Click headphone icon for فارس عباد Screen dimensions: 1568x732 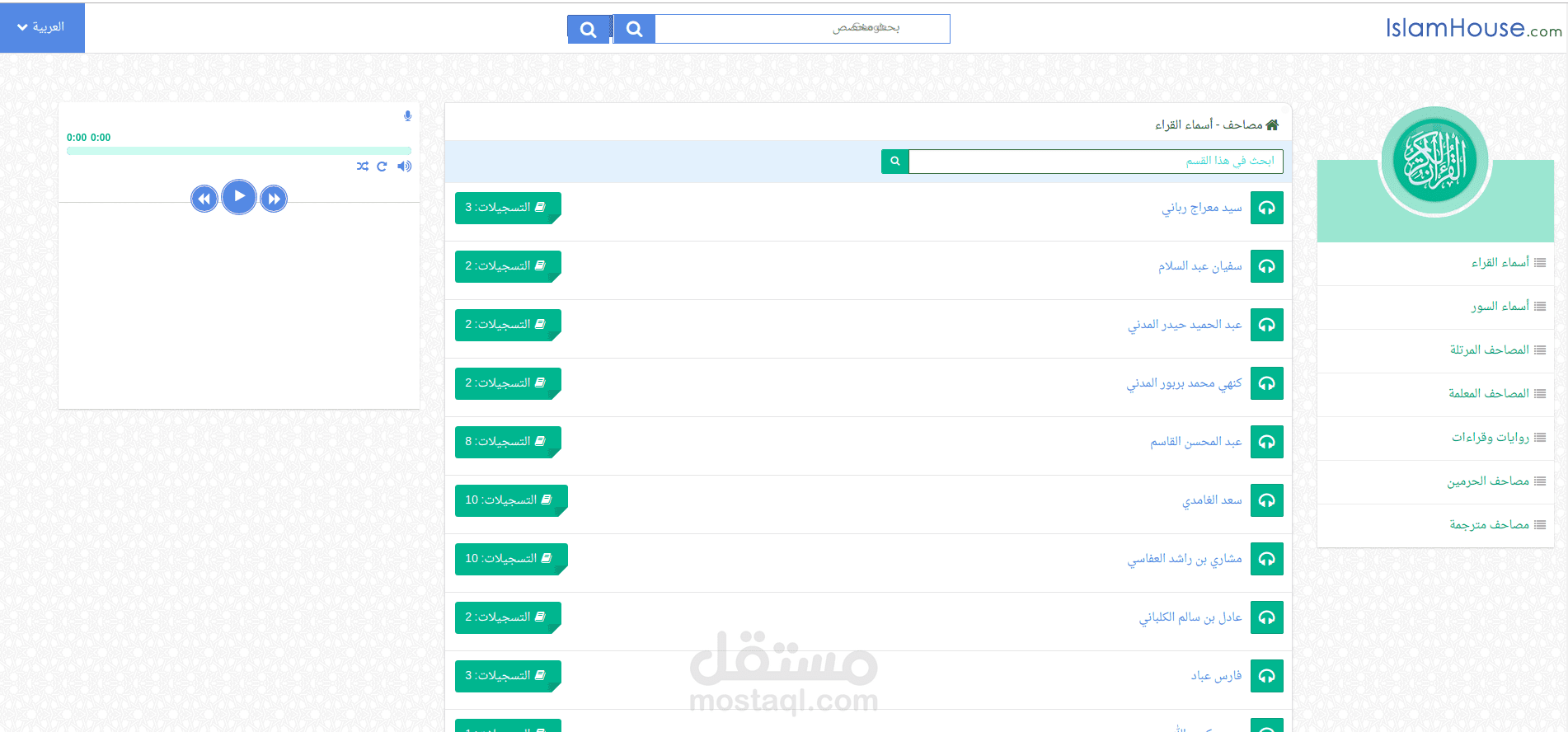coord(1267,676)
